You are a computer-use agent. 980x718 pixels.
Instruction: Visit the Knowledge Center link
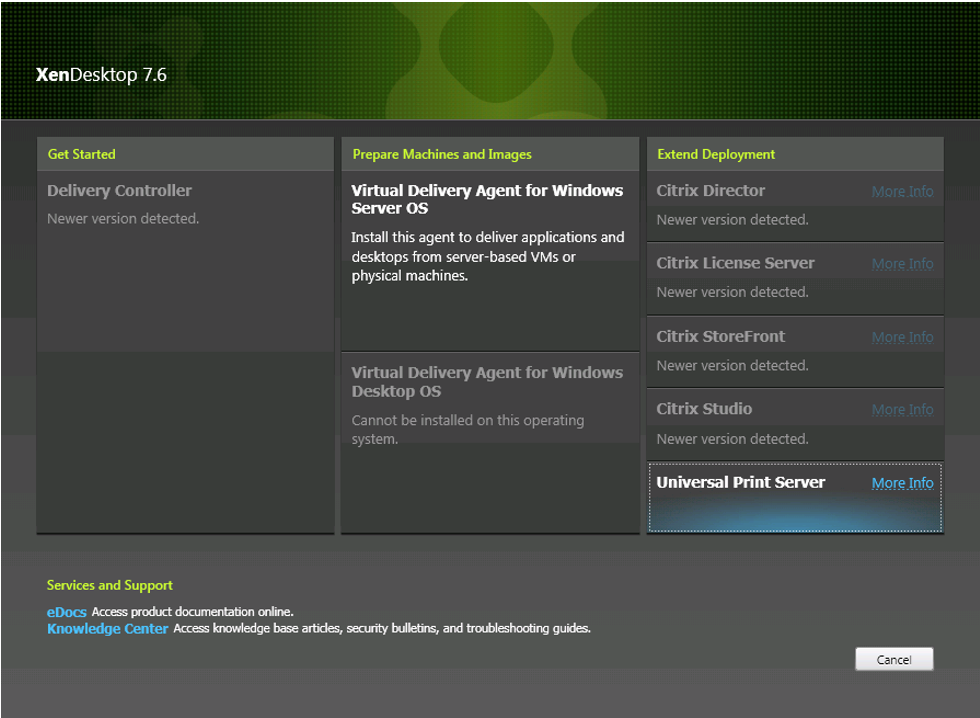coord(107,629)
